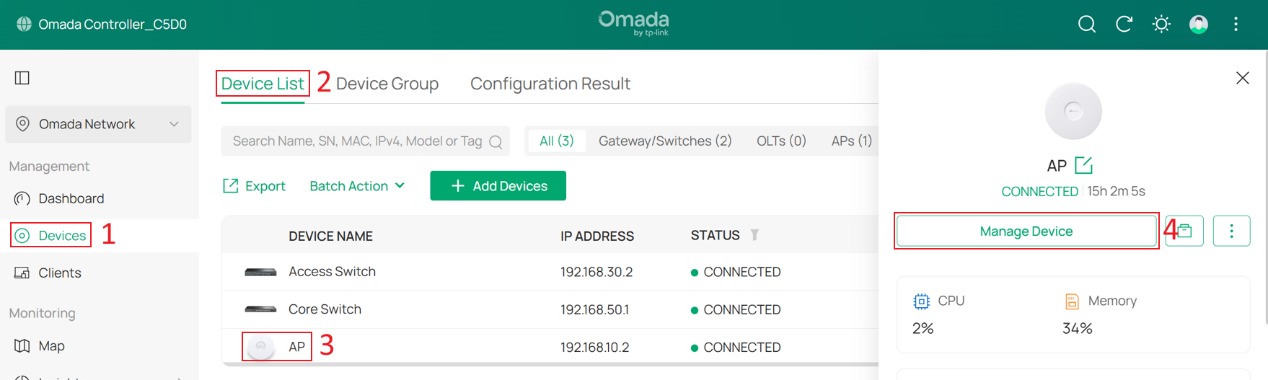Sort by the DEVICE NAME column header
This screenshot has height=380, width=1268.
pyautogui.click(x=331, y=236)
